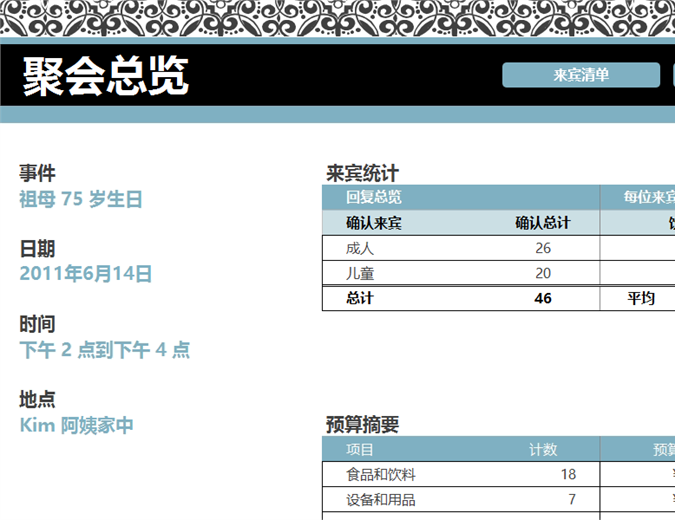Click the date 2011年6月14日
This screenshot has width=675, height=520.
86,274
